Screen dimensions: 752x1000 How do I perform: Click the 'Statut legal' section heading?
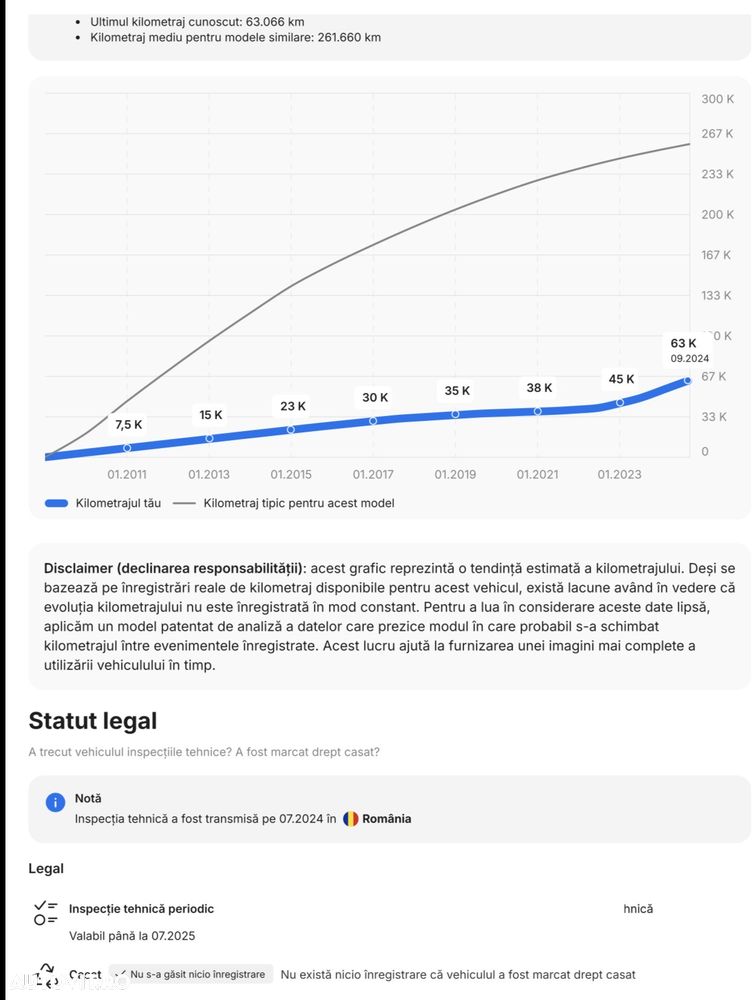(x=92, y=721)
